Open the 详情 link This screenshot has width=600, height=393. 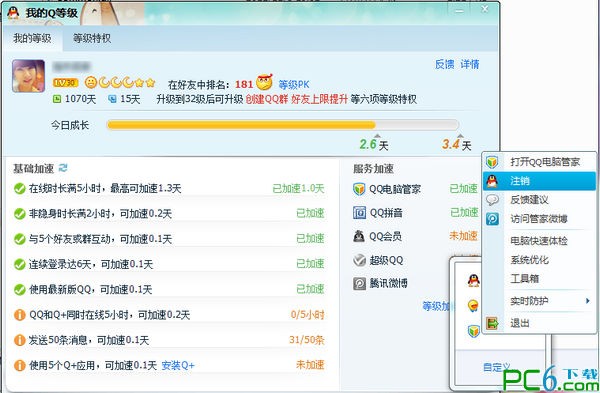coord(470,64)
